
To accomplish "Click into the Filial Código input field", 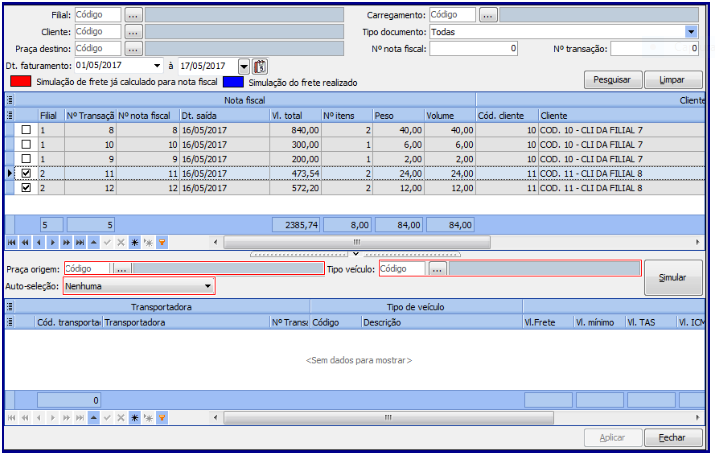I will 98,15.
